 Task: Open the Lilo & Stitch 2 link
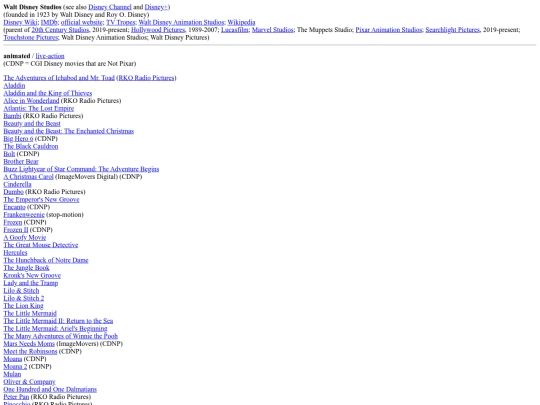point(24,298)
